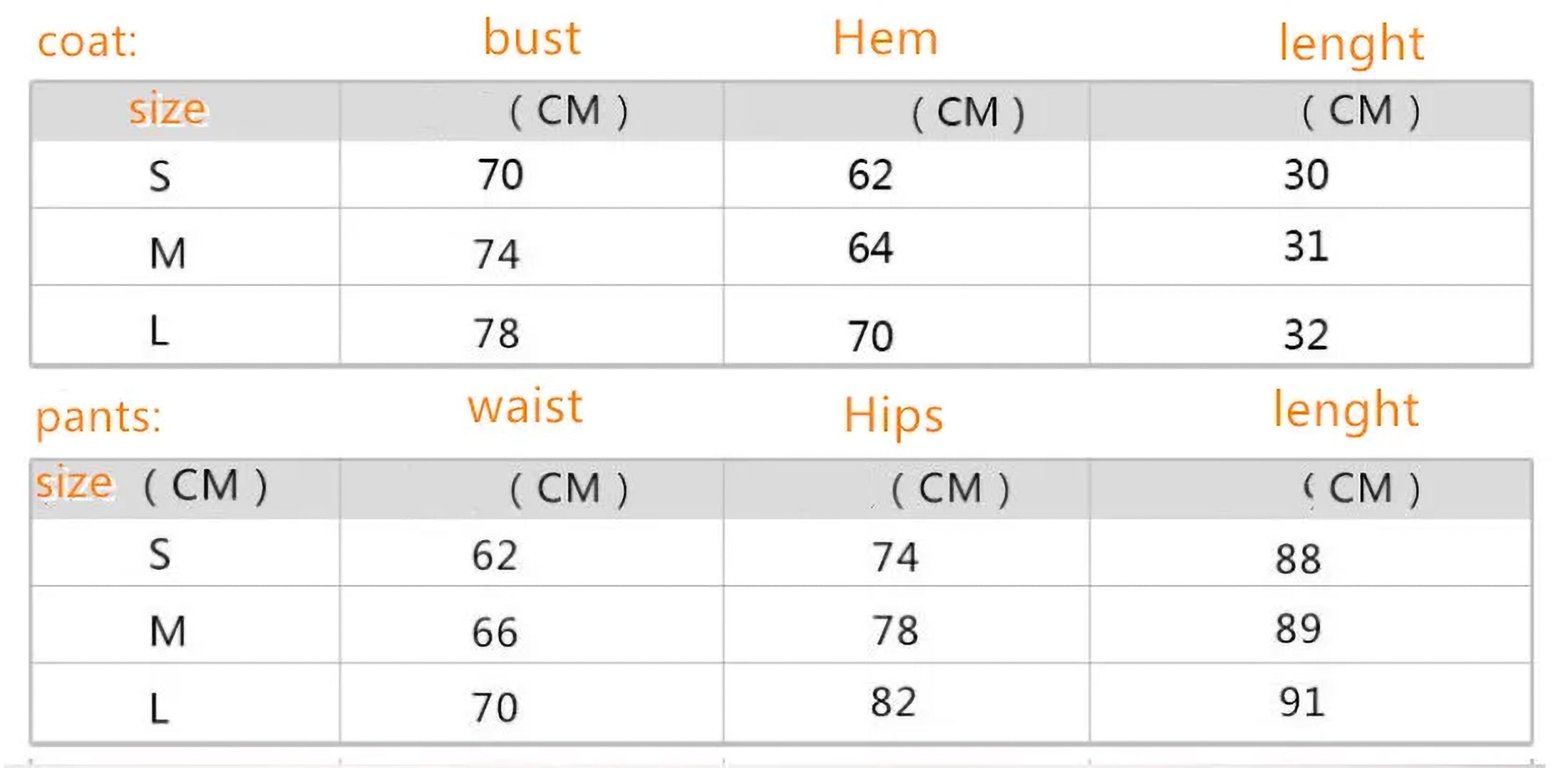Select the coat size M hem value 64

[870, 248]
